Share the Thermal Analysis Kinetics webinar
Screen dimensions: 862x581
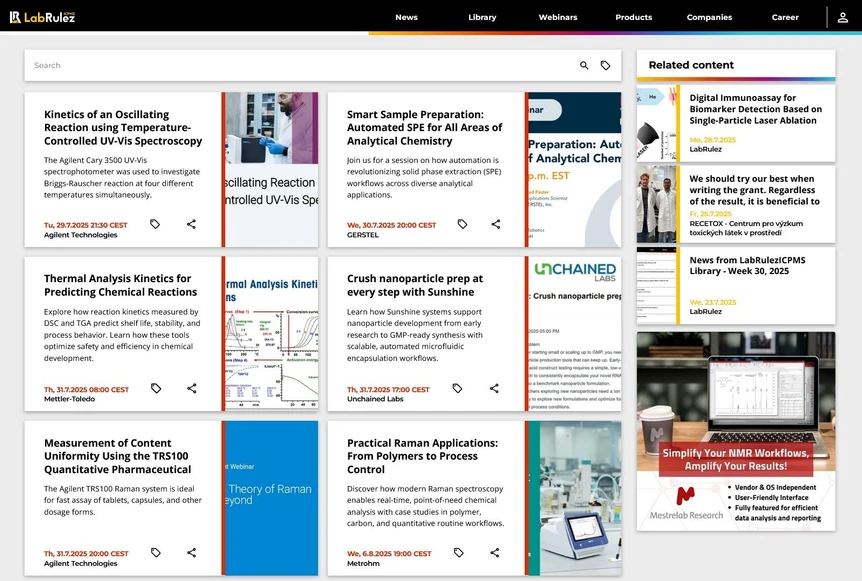[191, 388]
